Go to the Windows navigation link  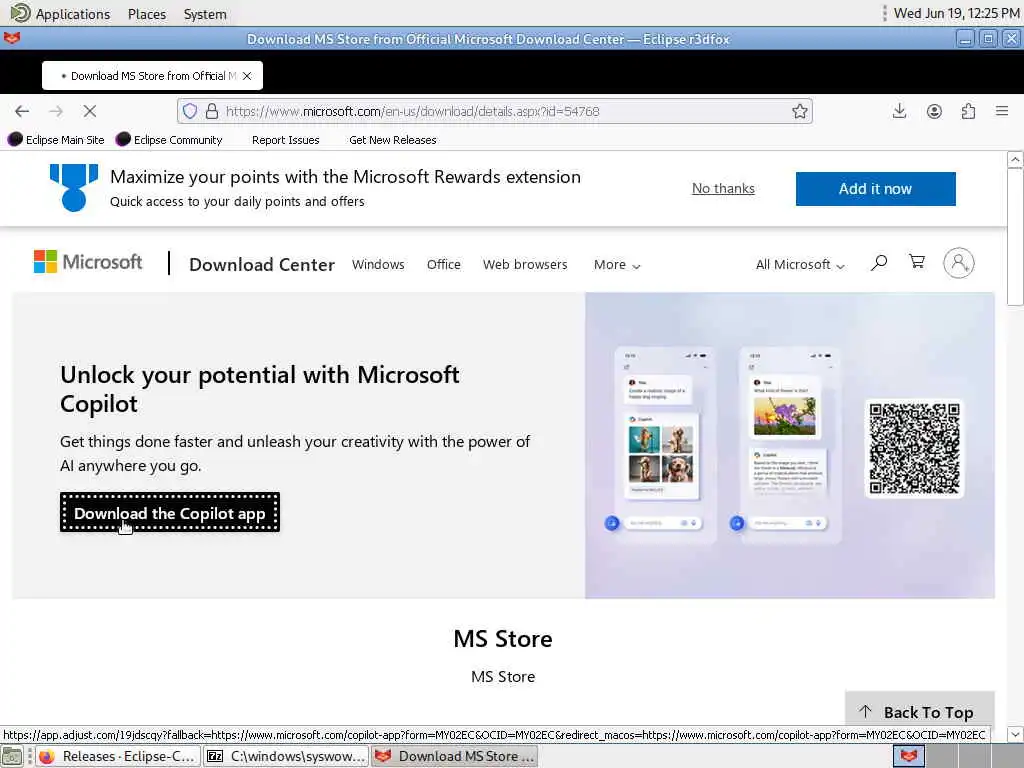pos(378,264)
